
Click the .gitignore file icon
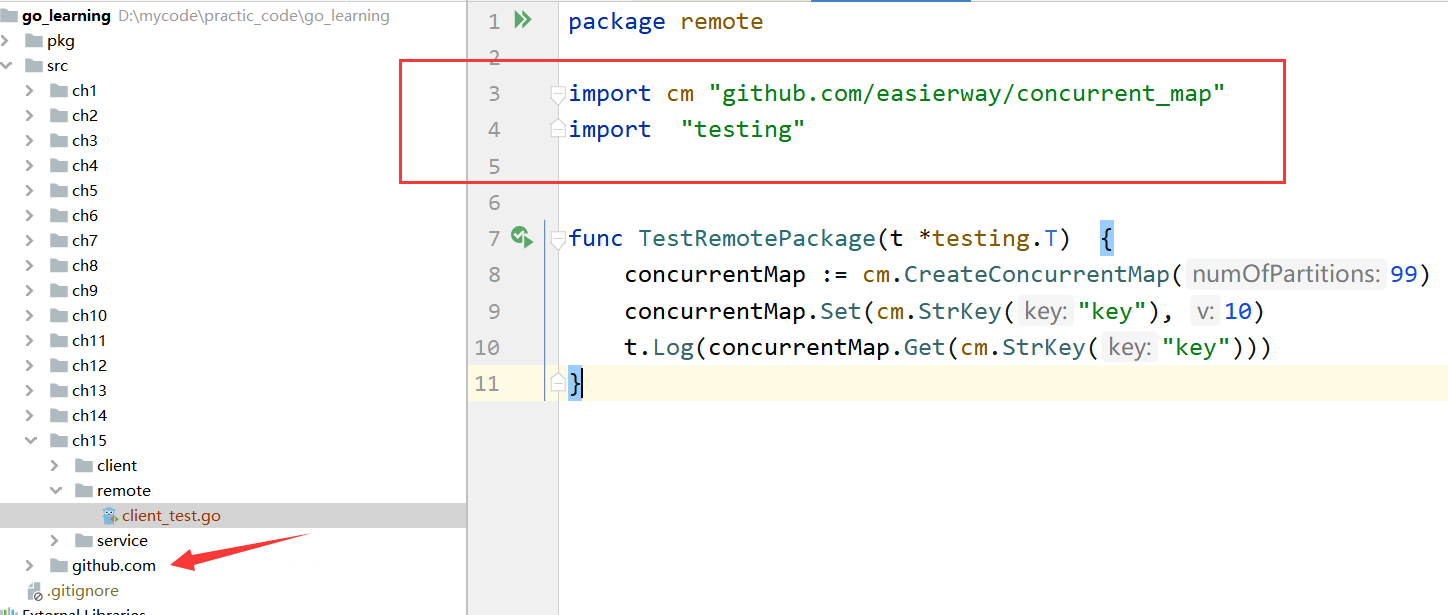pos(35,591)
